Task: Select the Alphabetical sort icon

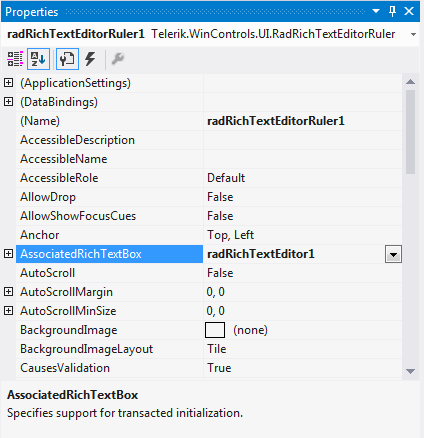Action: (x=38, y=59)
